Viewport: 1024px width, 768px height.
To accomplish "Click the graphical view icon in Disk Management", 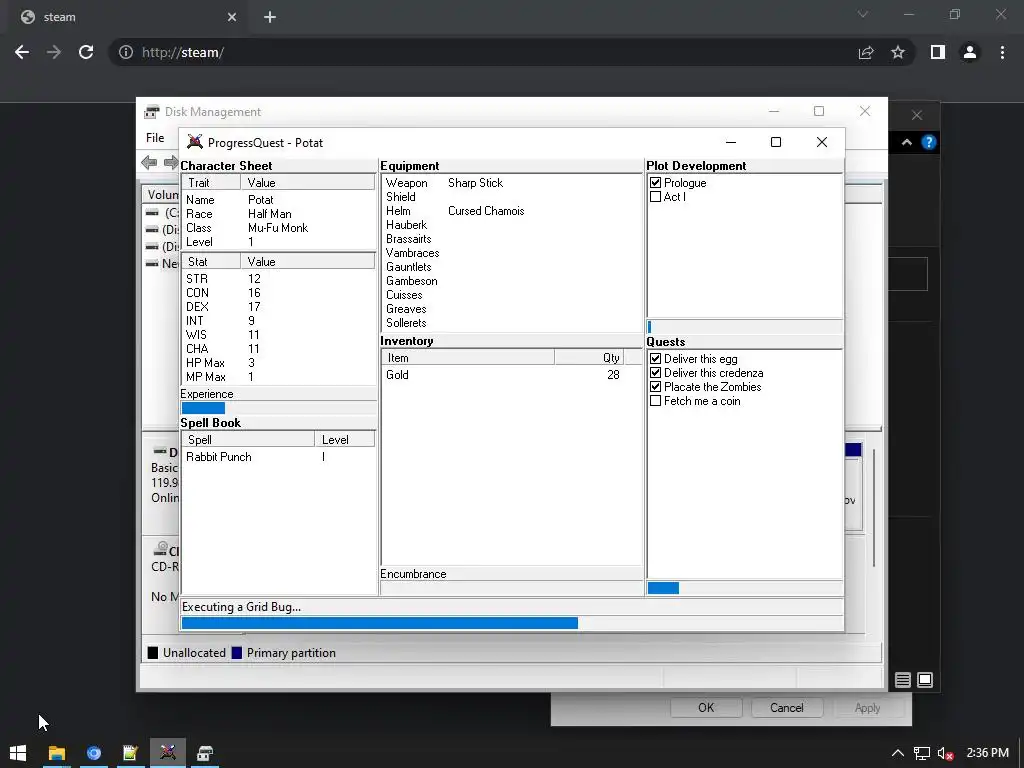I will click(925, 680).
